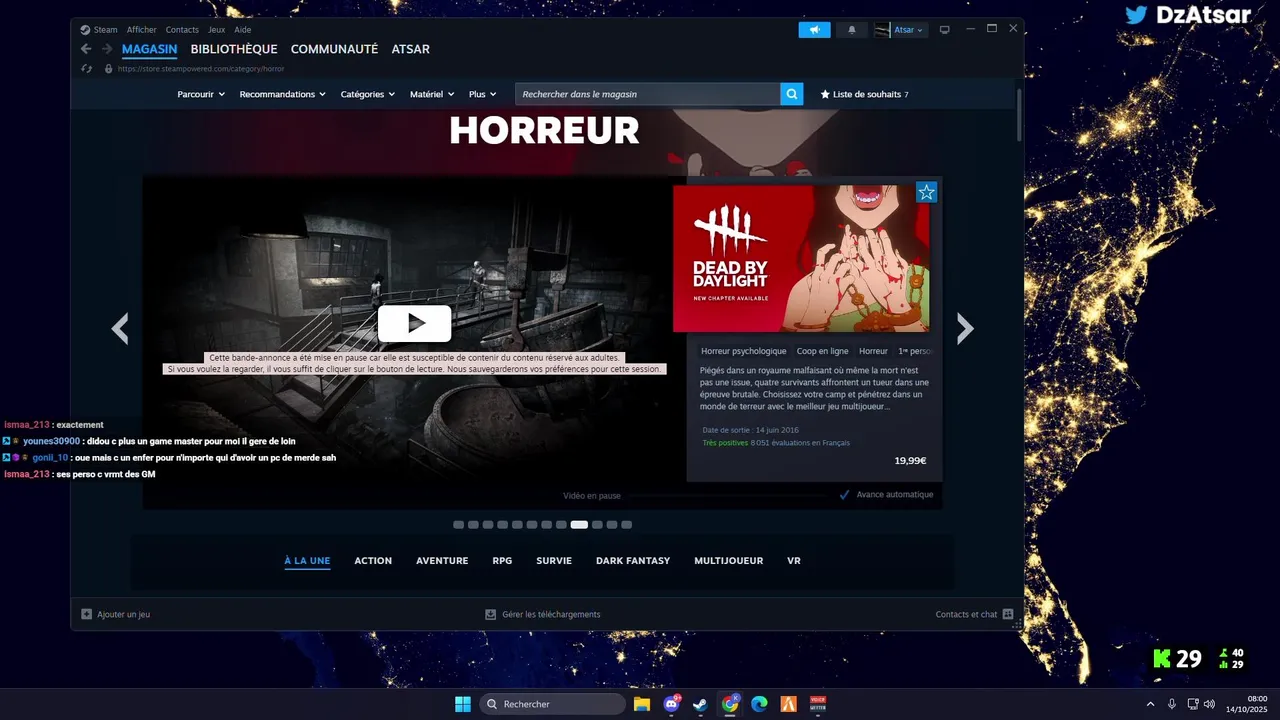This screenshot has height=720, width=1280.
Task: Show hidden system tray icons
Action: pos(1150,704)
